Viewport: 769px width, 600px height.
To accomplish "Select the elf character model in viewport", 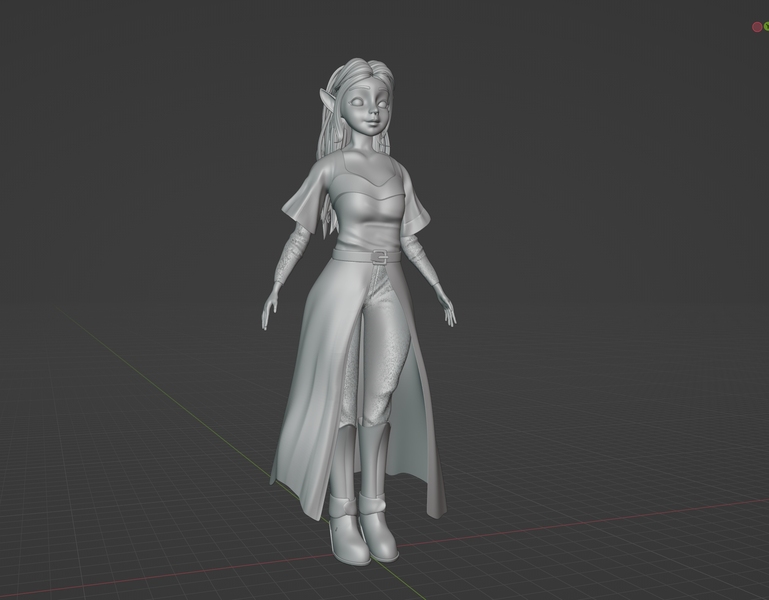I will (x=359, y=312).
